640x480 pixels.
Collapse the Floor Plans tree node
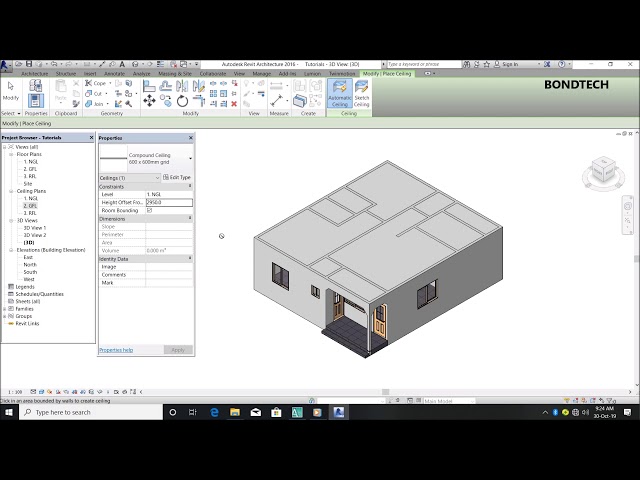click(x=11, y=154)
